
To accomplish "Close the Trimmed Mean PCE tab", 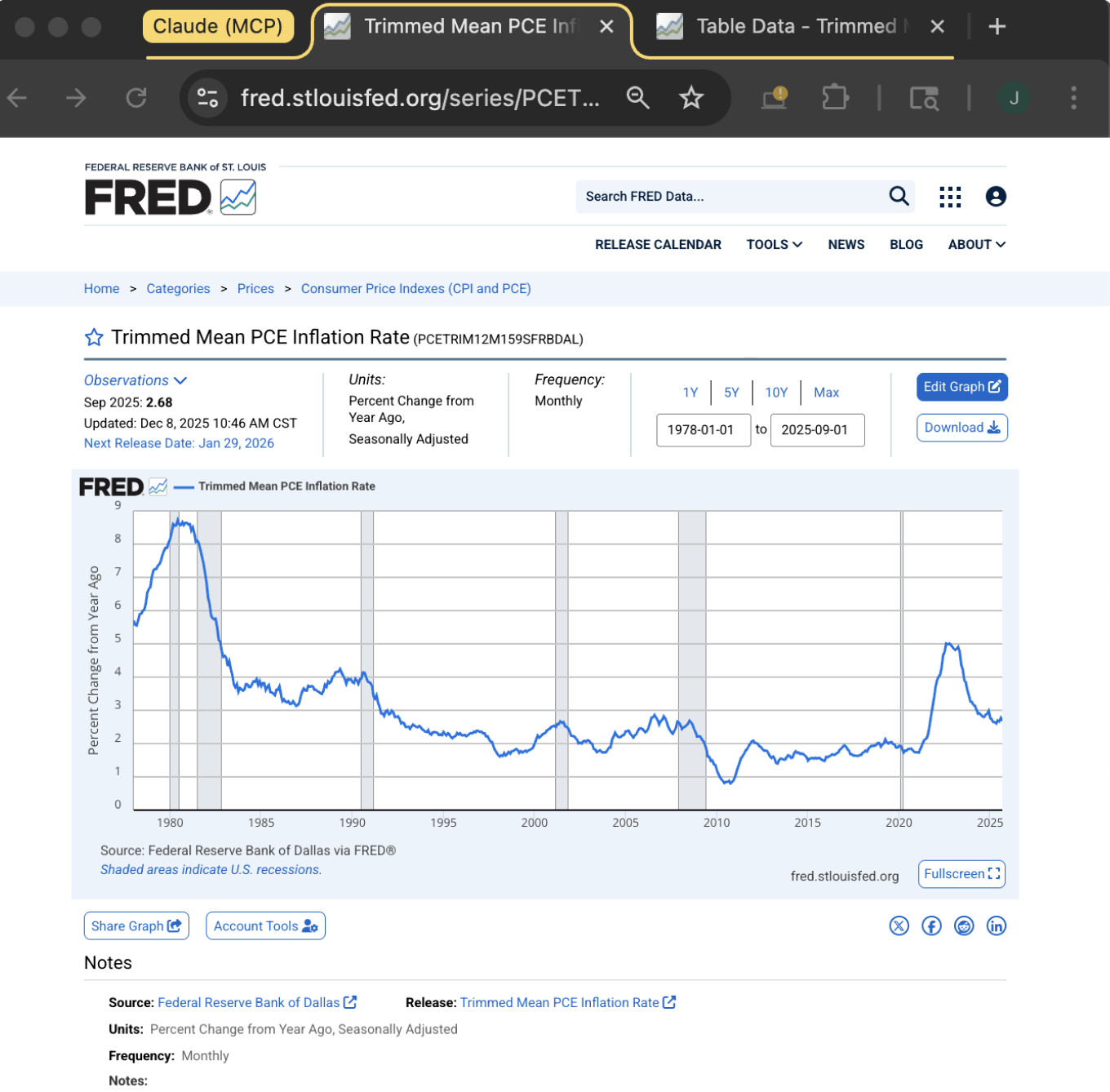I will pos(606,27).
